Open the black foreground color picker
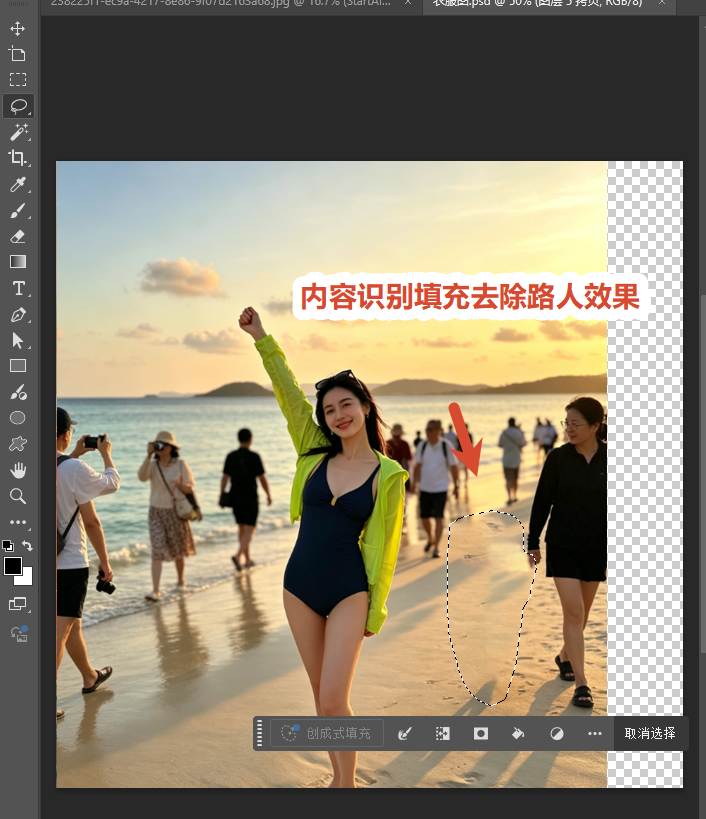The image size is (706, 819). click(x=13, y=566)
